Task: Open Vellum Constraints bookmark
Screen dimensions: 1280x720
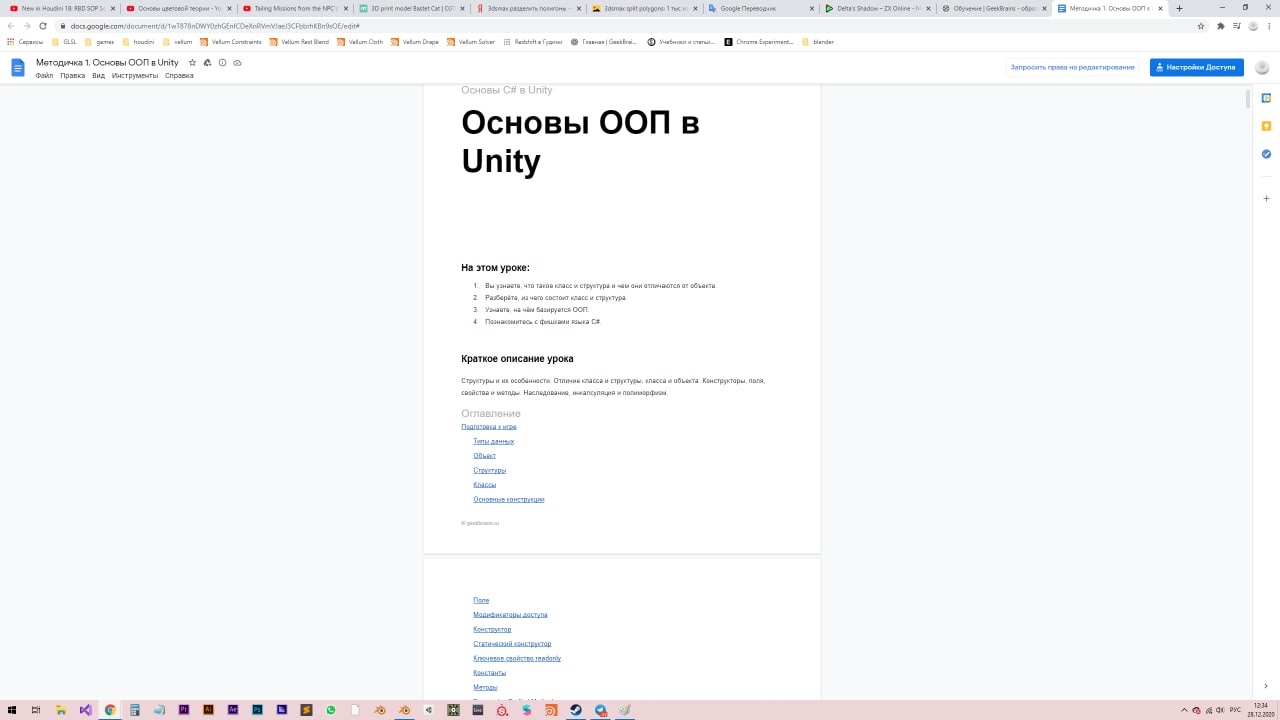Action: coord(230,42)
